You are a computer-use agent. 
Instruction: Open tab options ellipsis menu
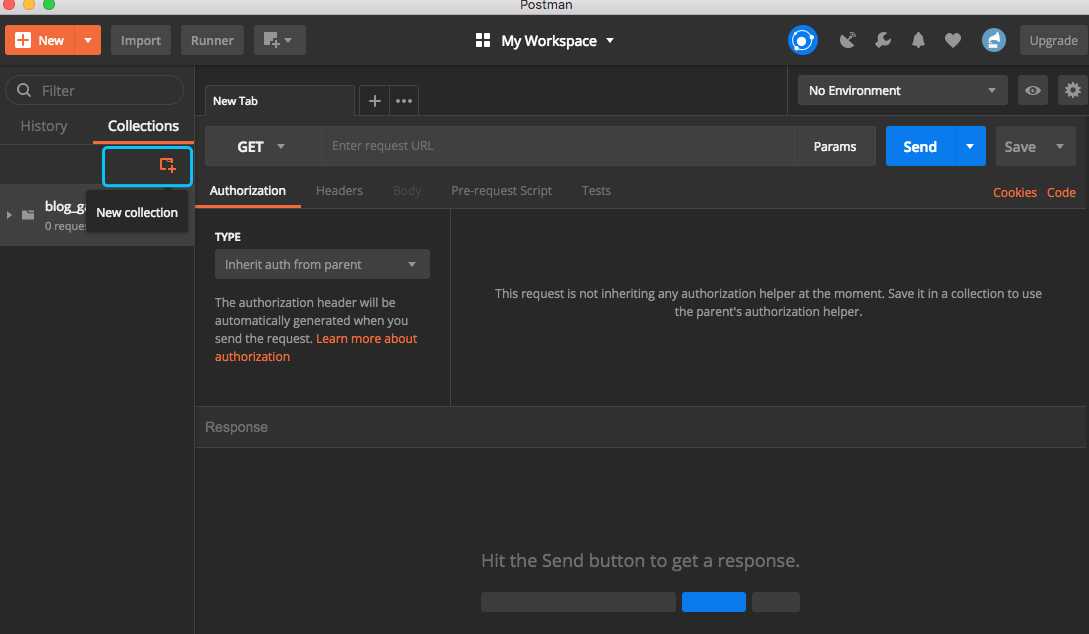coord(404,101)
